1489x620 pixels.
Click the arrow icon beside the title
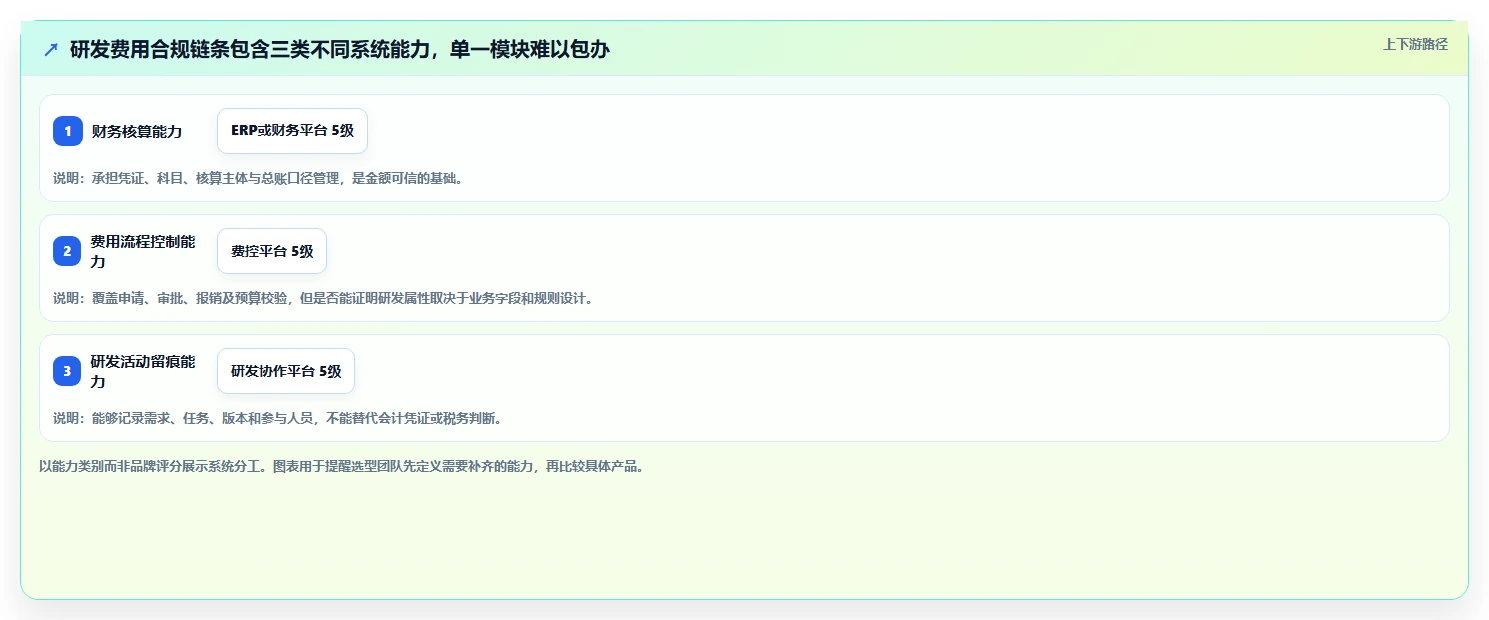51,49
